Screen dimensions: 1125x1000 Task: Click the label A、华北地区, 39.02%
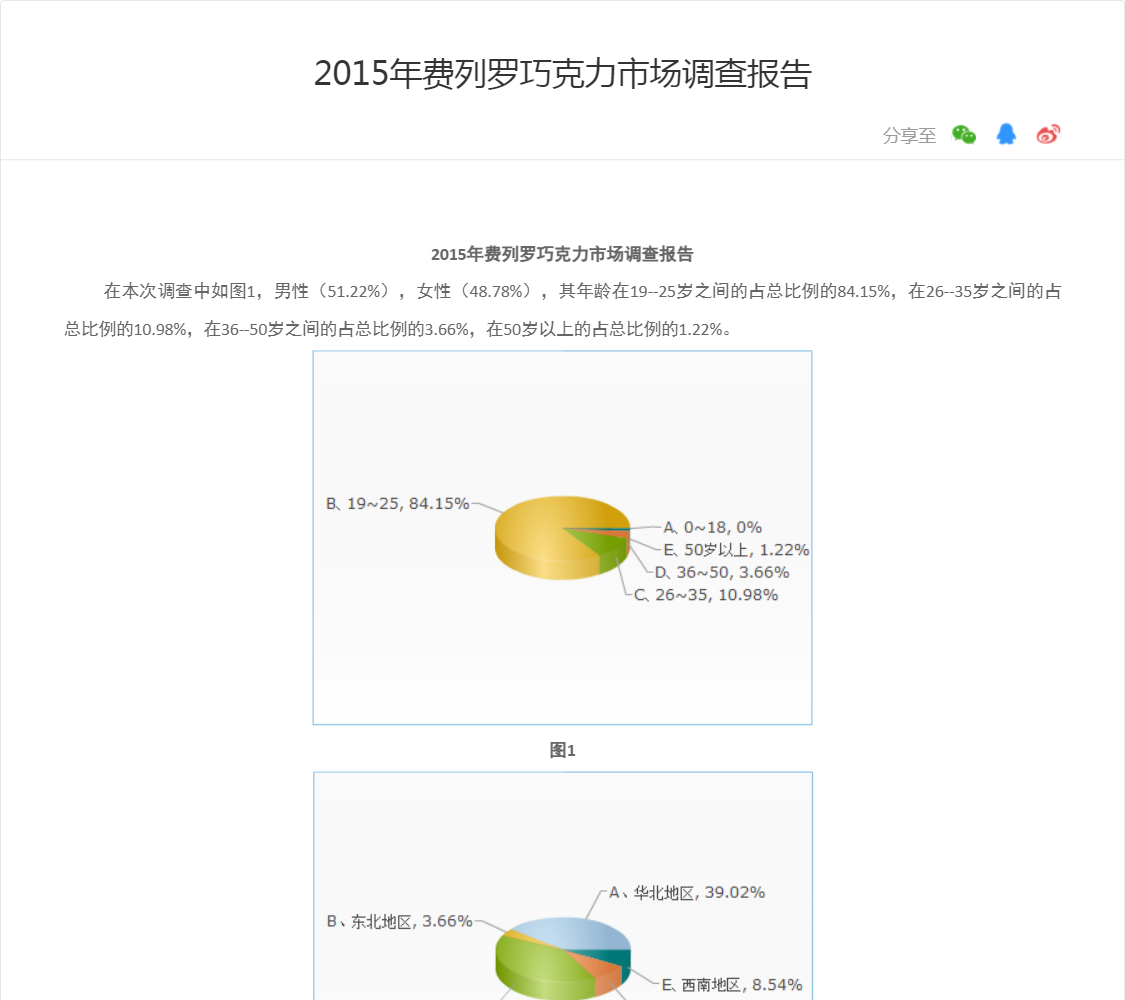point(687,892)
